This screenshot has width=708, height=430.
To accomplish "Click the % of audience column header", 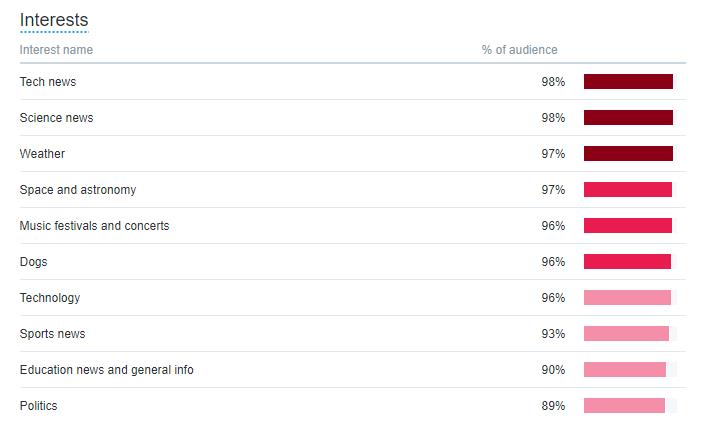I will (519, 50).
